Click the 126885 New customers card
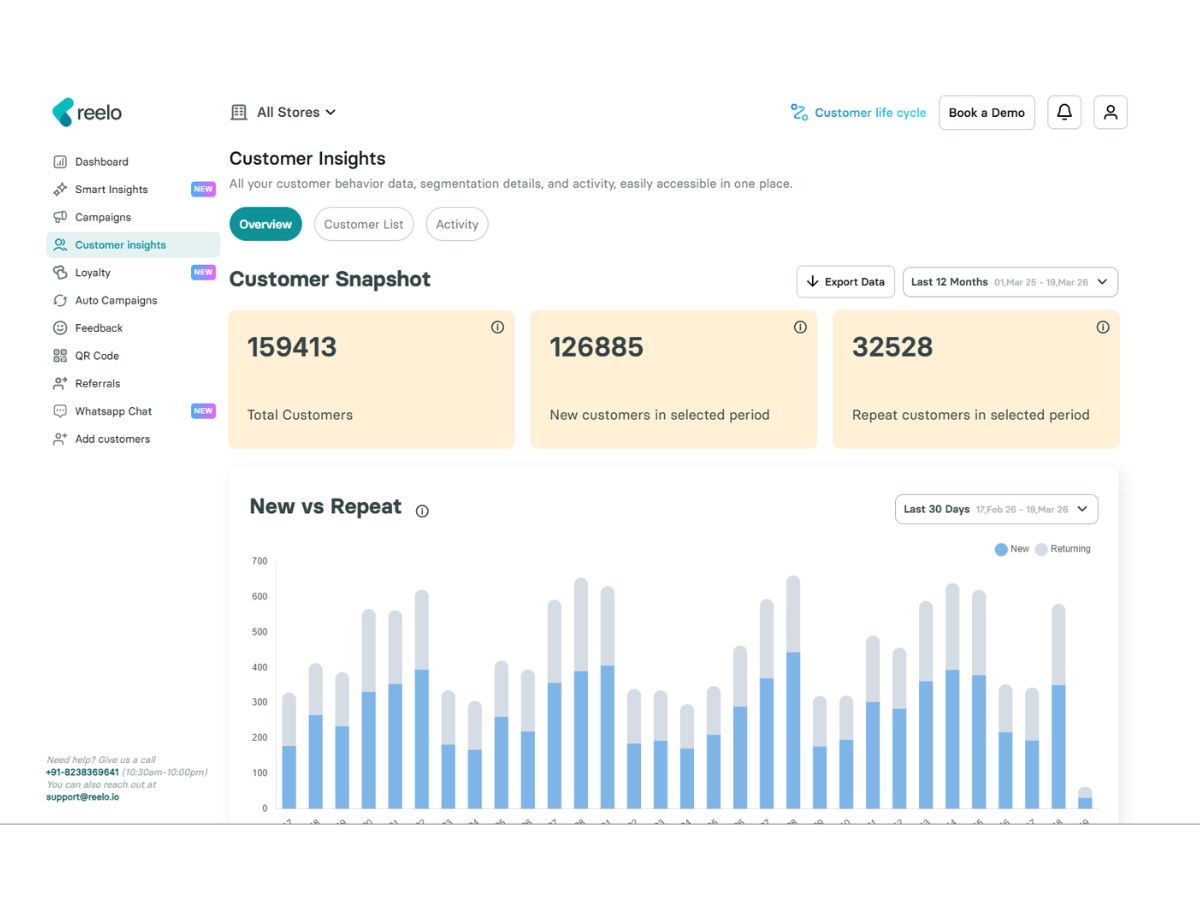 pos(673,379)
